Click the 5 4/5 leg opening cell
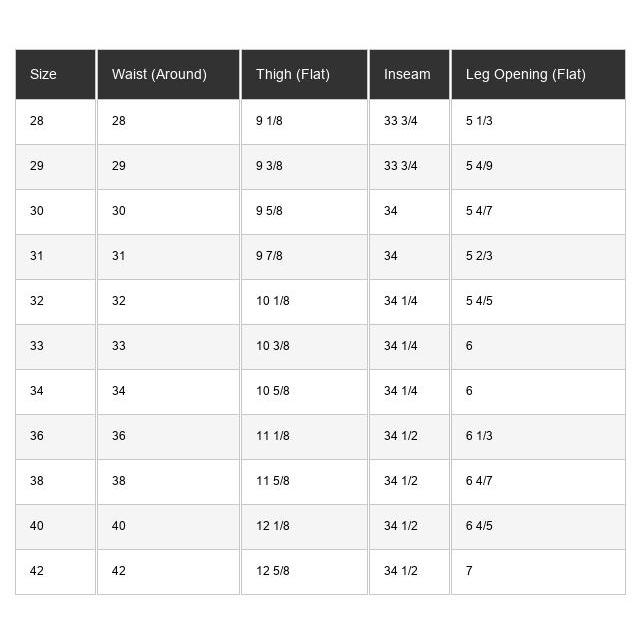This screenshot has width=642, height=642. pyautogui.click(x=479, y=301)
